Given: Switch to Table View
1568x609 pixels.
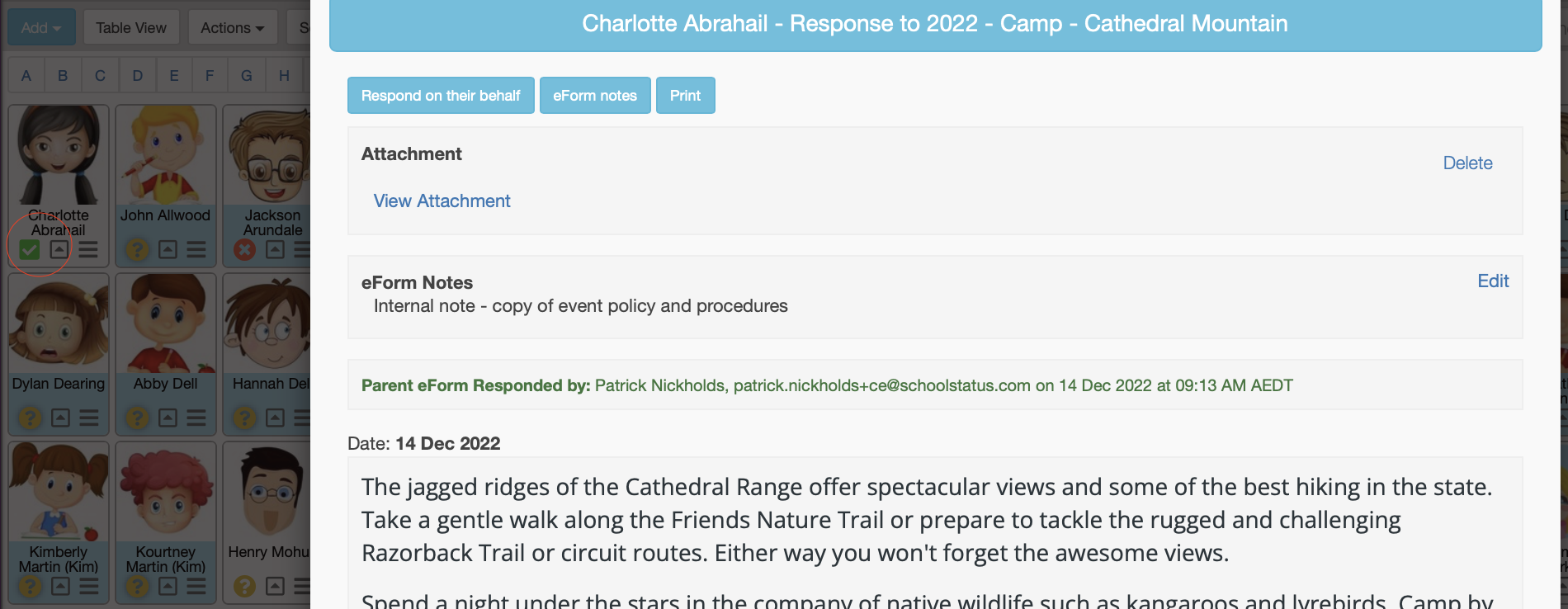Looking at the screenshot, I should [130, 28].
